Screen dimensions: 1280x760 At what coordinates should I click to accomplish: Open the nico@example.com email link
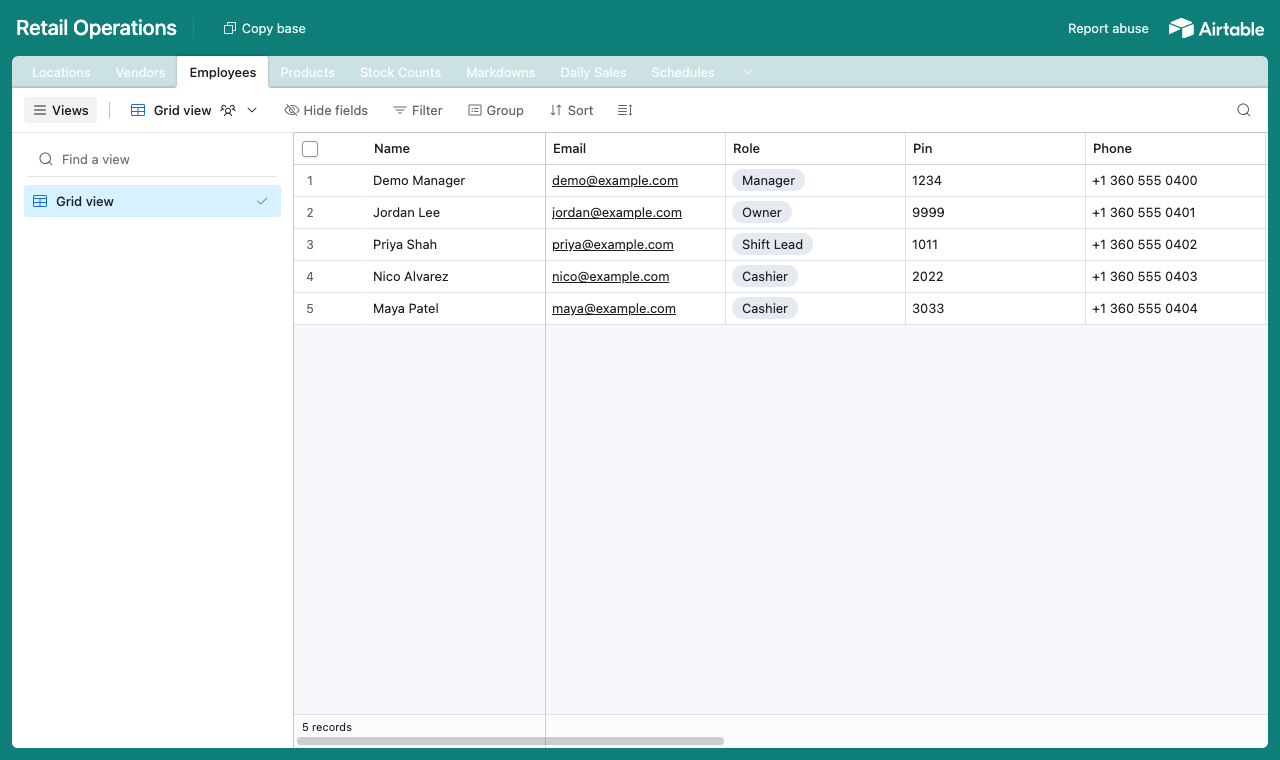(611, 277)
